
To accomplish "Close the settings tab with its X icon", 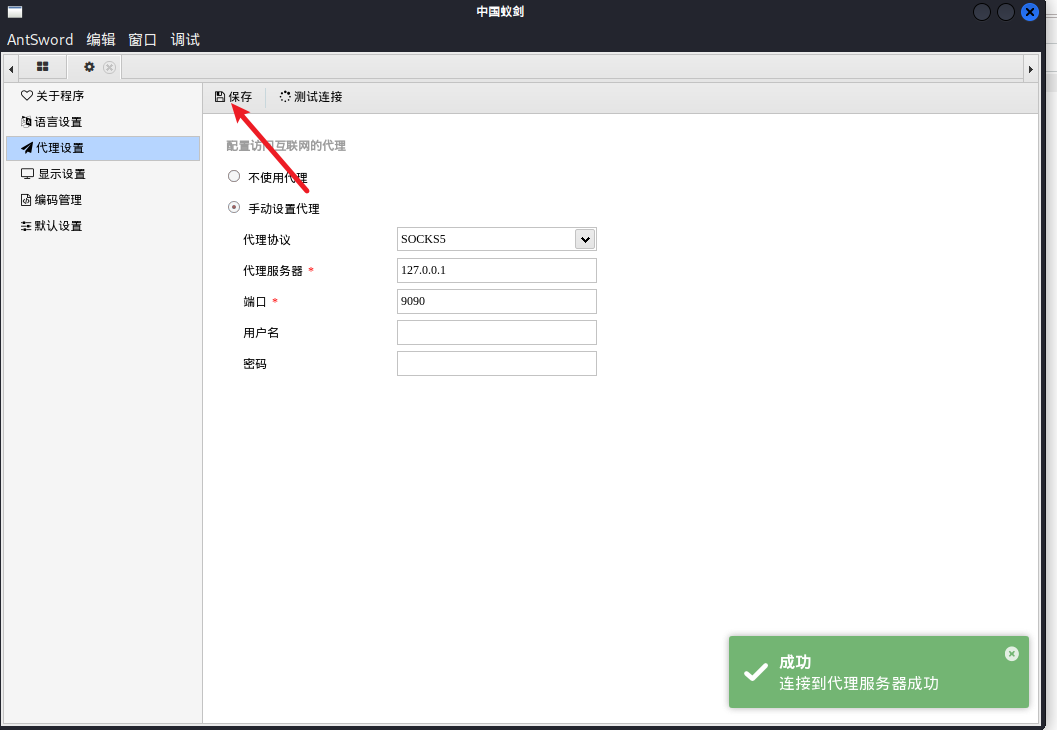I will [110, 68].
